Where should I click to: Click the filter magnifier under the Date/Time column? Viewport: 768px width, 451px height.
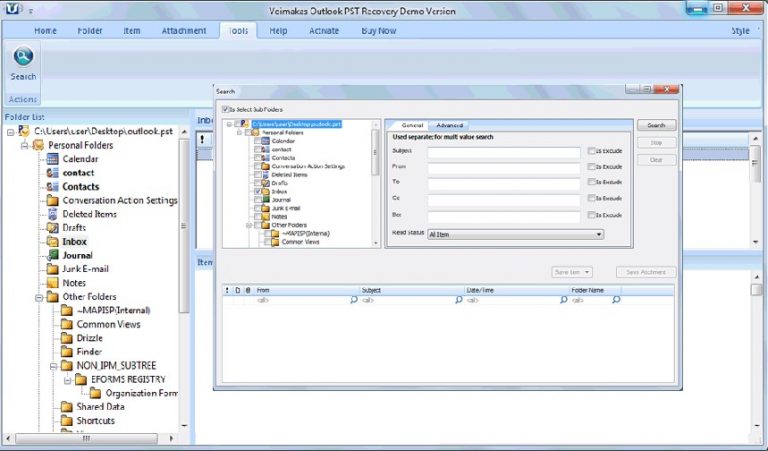(563, 300)
